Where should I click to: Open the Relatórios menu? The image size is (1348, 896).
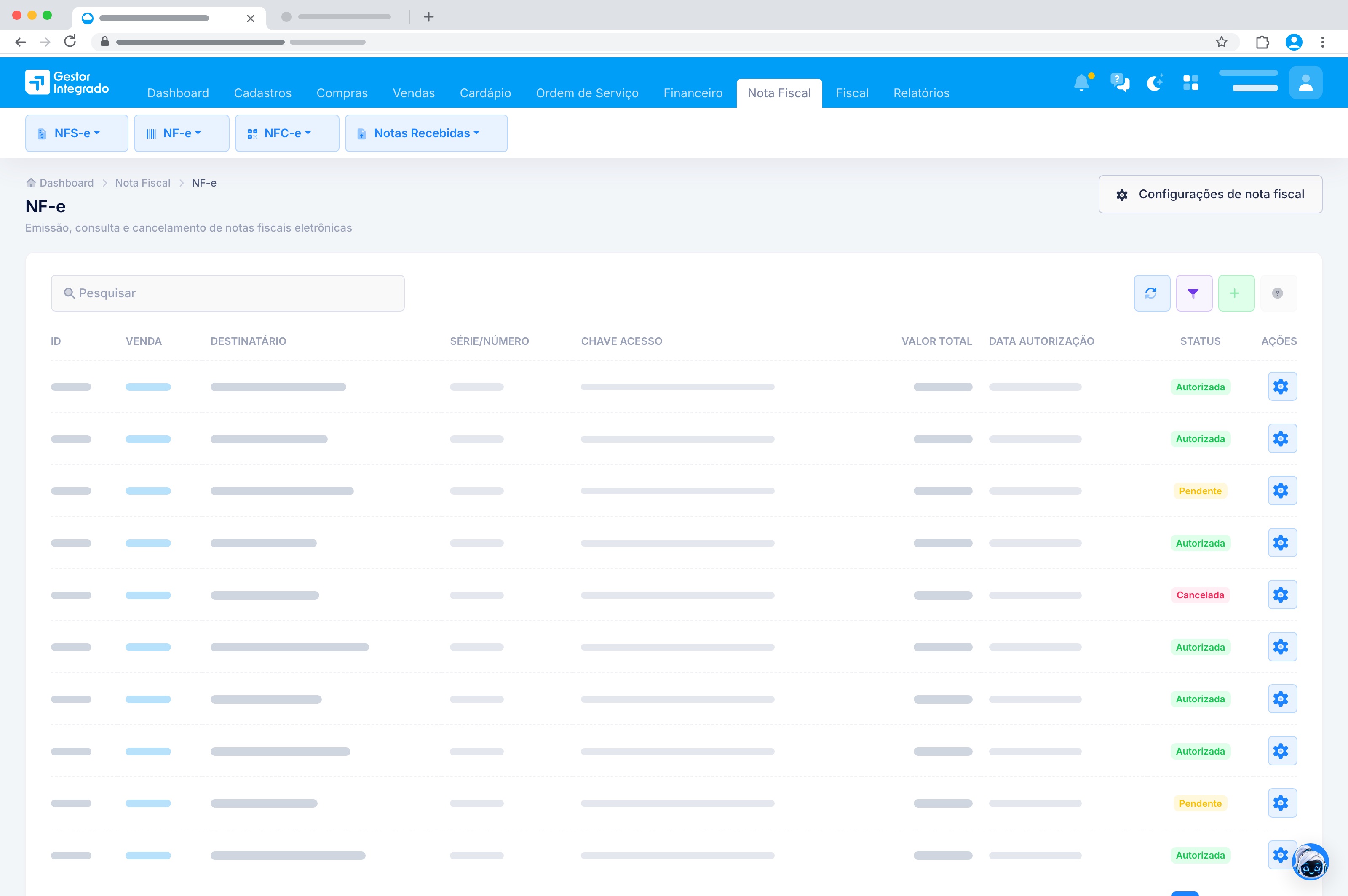coord(921,93)
